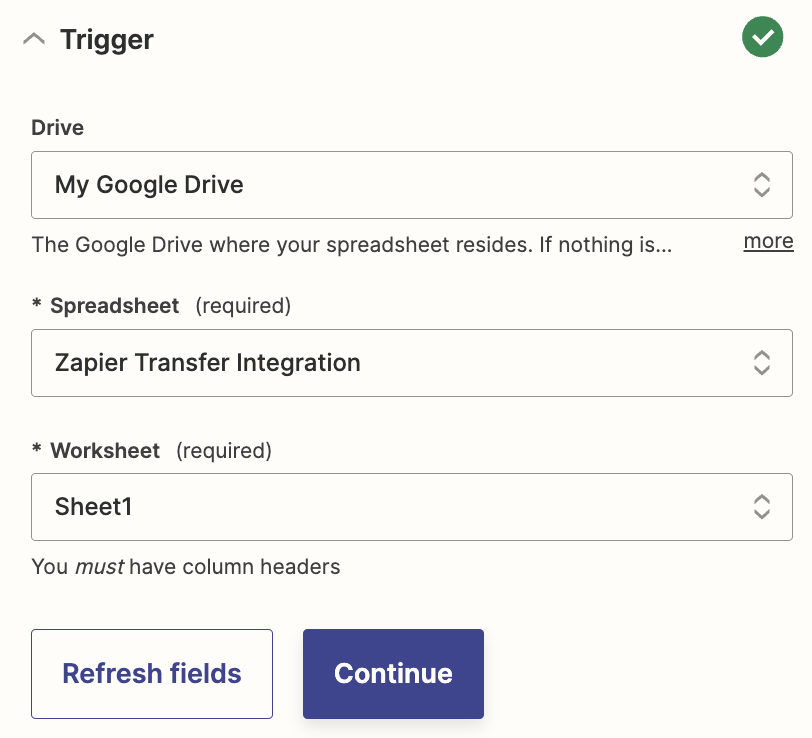
Task: Collapse the Trigger section chevron
Action: [x=34, y=40]
